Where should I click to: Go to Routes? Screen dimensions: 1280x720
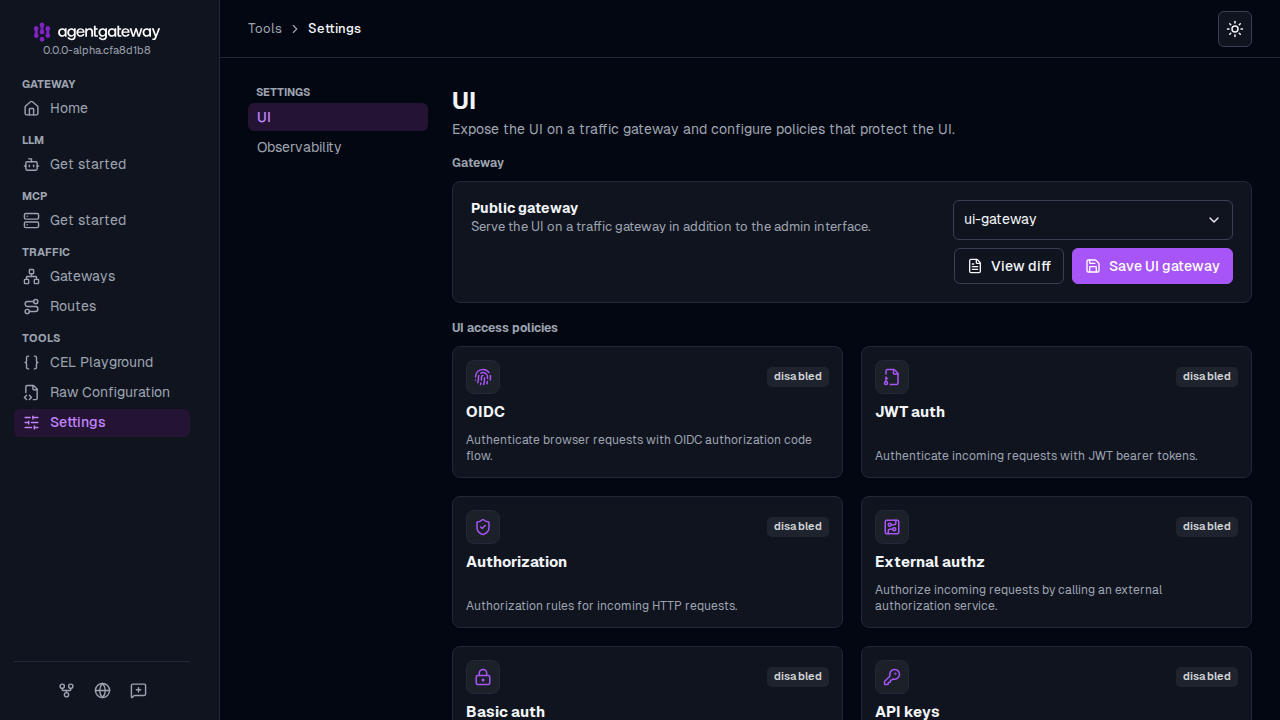[102, 306]
